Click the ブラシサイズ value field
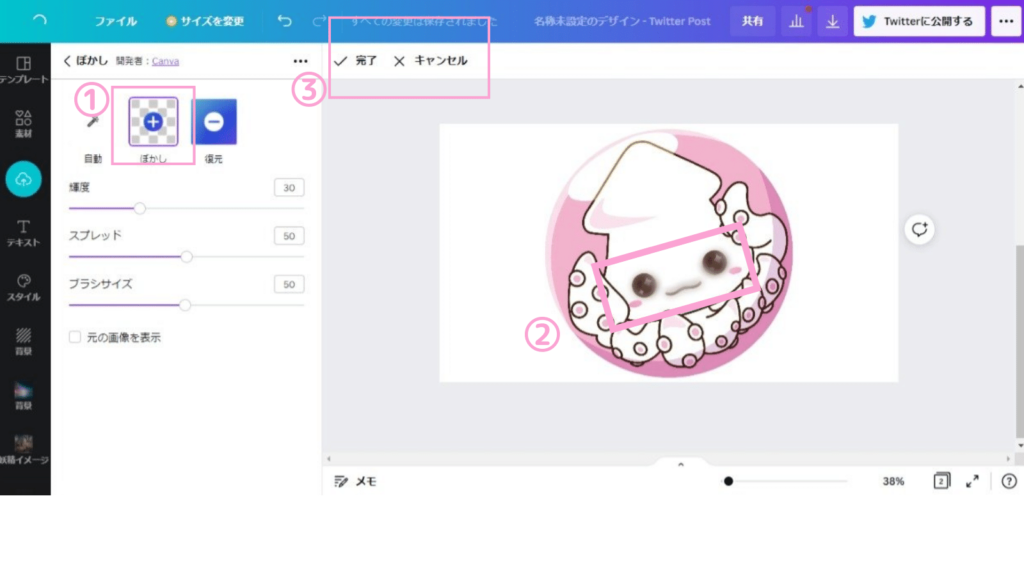Screen dimensions: 1024x576 pyautogui.click(x=289, y=284)
